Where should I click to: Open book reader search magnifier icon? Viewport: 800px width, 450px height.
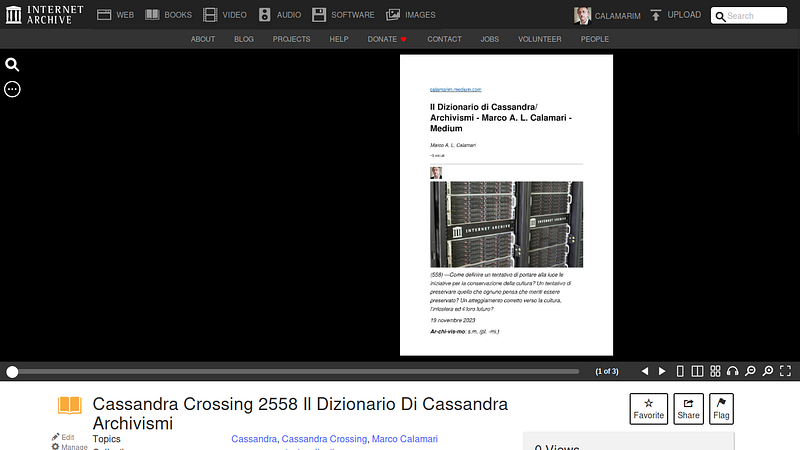(x=12, y=65)
